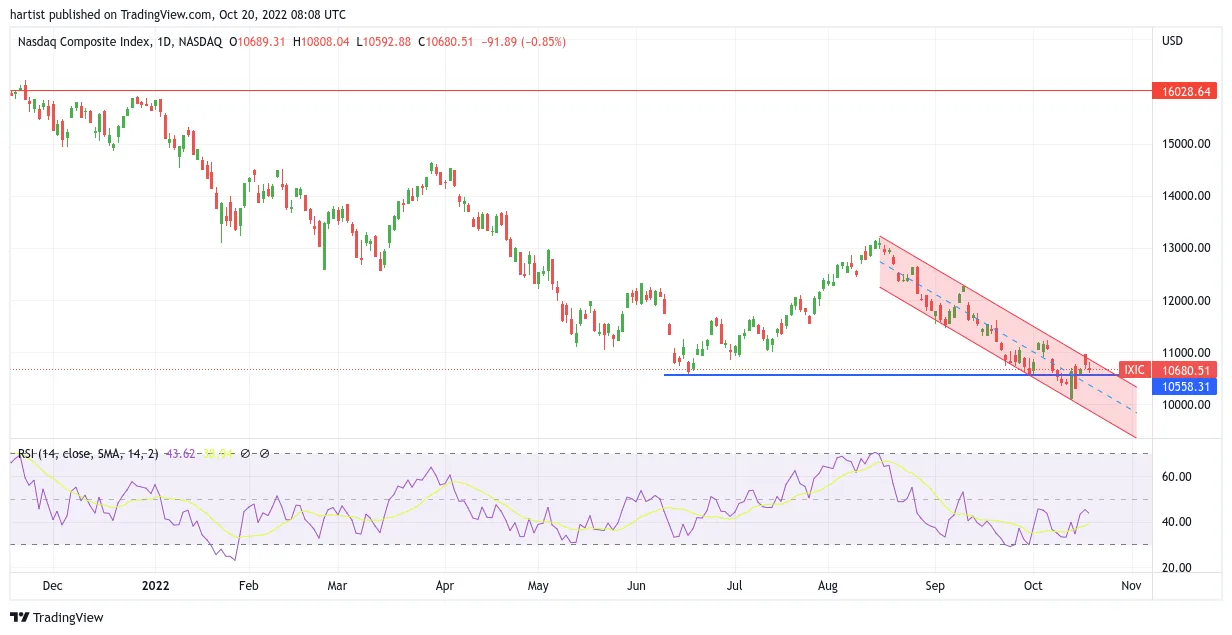The image size is (1232, 635).
Task: Click the TradingView wordmark at bottom
Action: click(69, 618)
